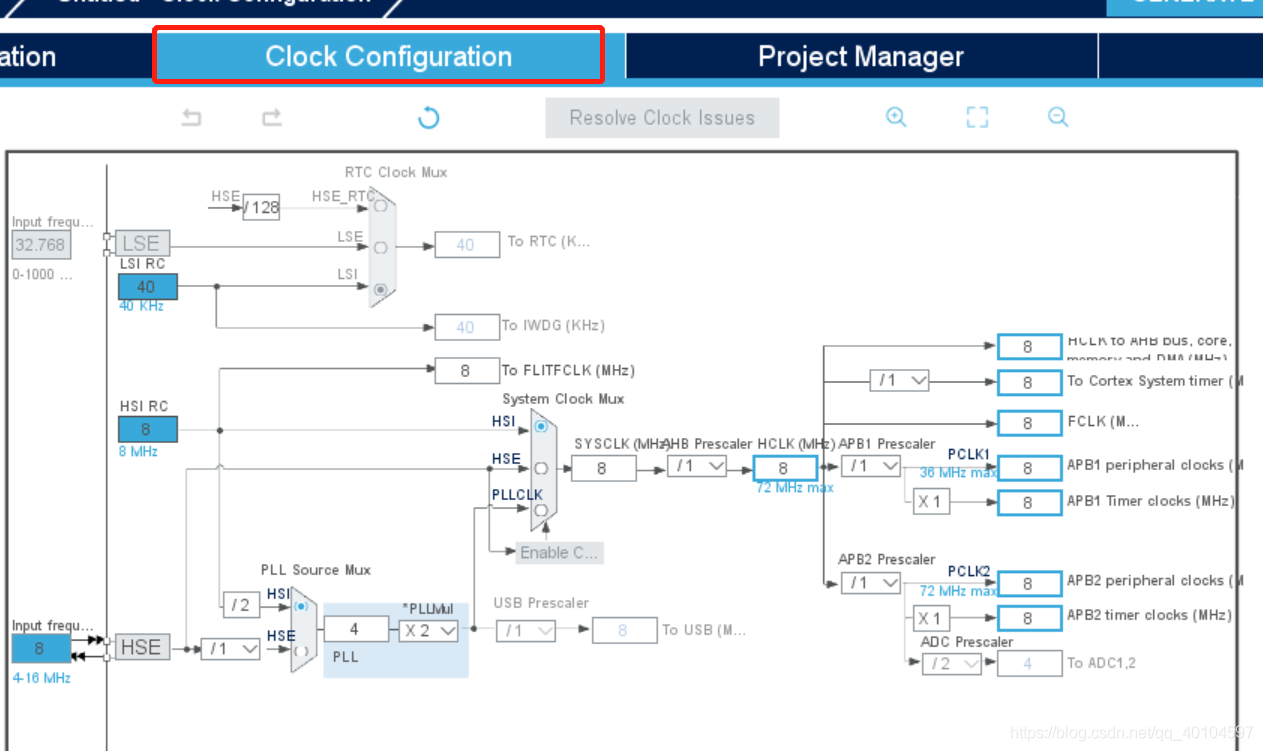Click the To USB value box
The image size is (1263, 751).
(x=625, y=630)
